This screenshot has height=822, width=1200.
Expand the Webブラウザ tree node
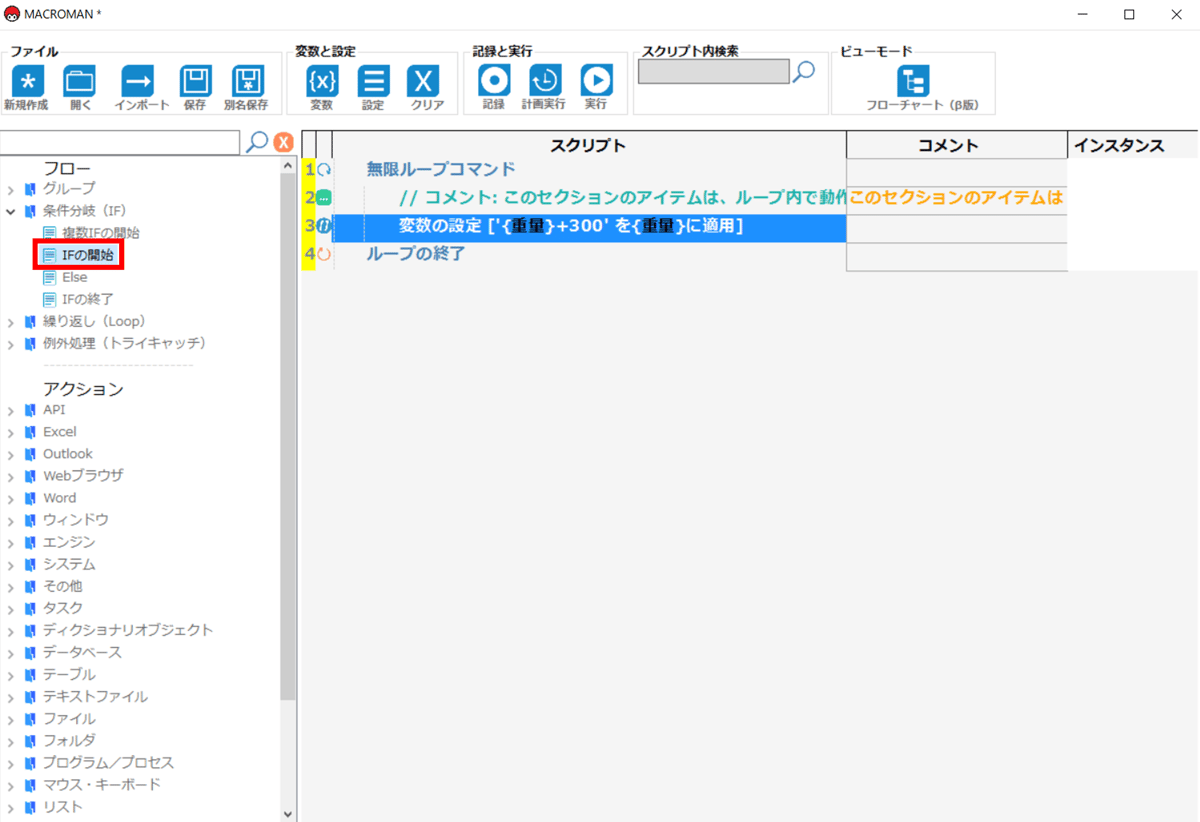pyautogui.click(x=11, y=476)
